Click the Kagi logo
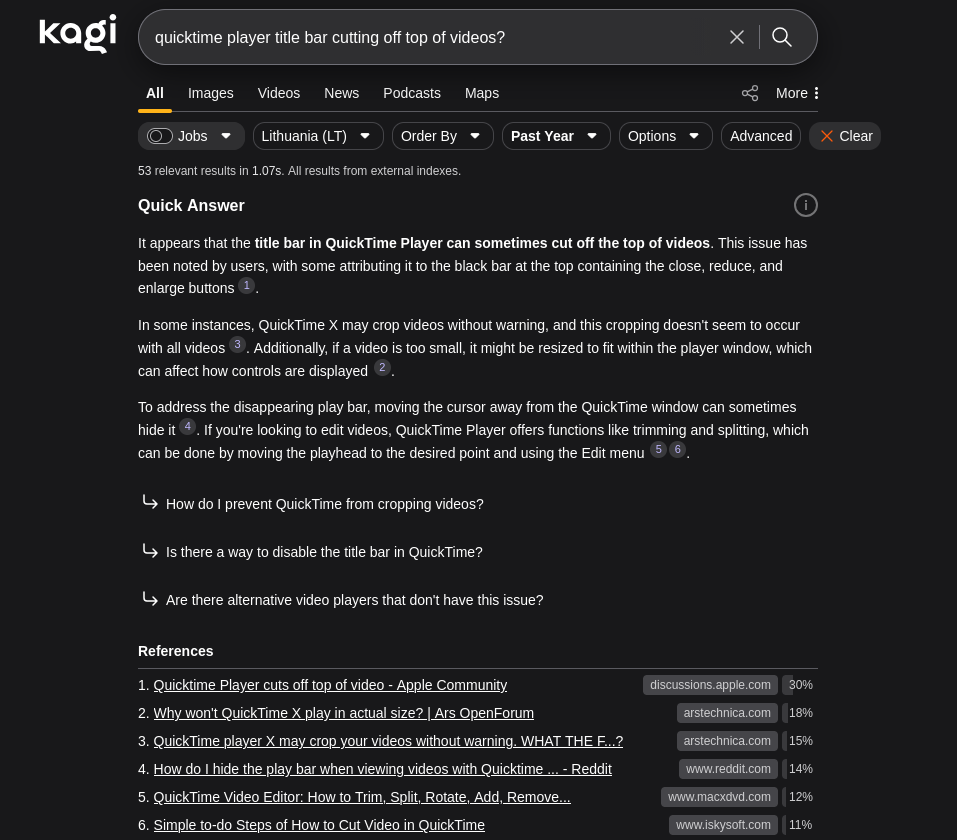Screen dimensions: 957x840 (78, 34)
